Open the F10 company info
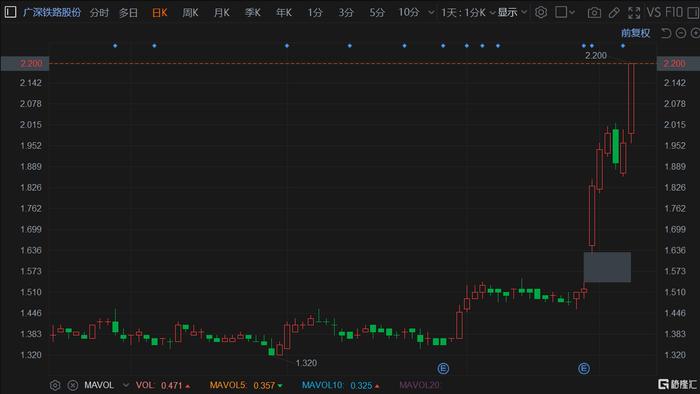The height and width of the screenshot is (394, 700). pyautogui.click(x=674, y=12)
